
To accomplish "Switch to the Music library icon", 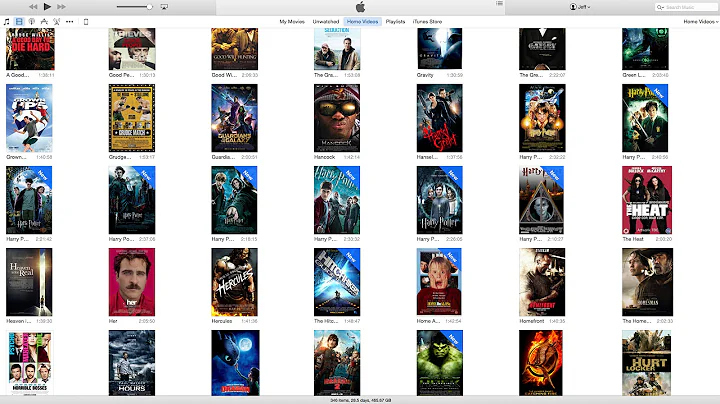I will pos(6,22).
